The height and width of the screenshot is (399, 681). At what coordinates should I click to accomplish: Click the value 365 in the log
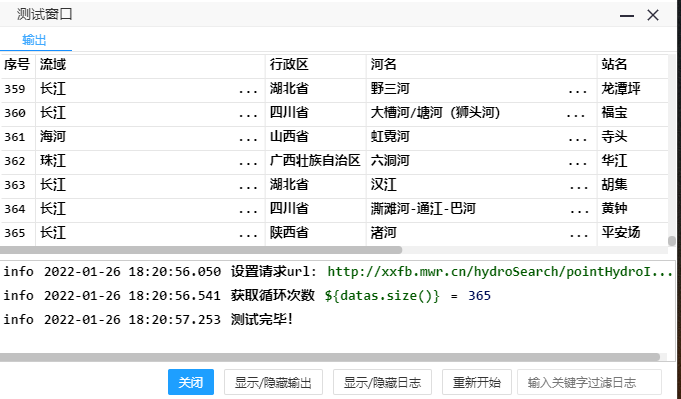click(479, 296)
